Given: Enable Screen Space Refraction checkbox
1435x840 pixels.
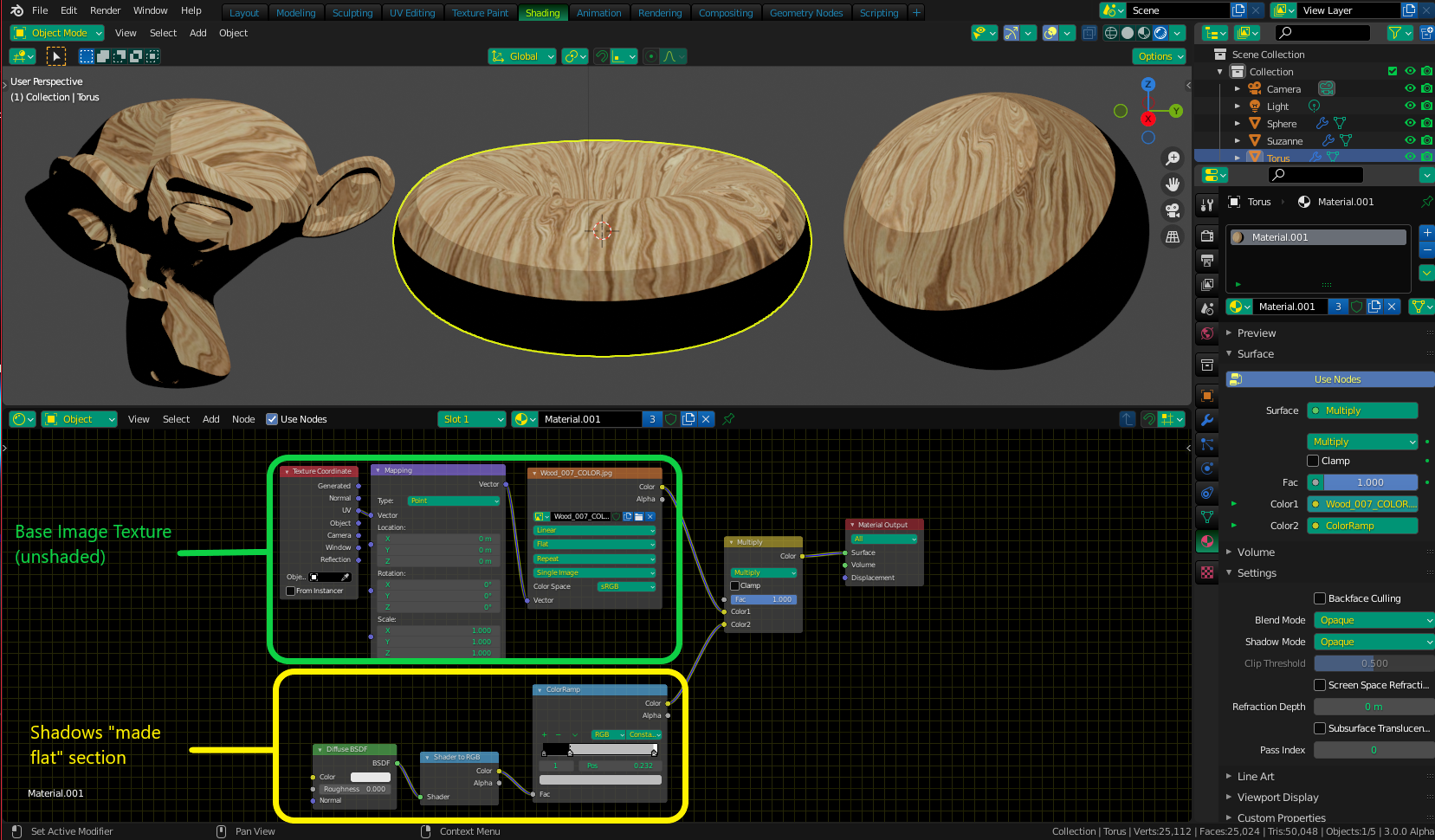Looking at the screenshot, I should [x=1320, y=685].
